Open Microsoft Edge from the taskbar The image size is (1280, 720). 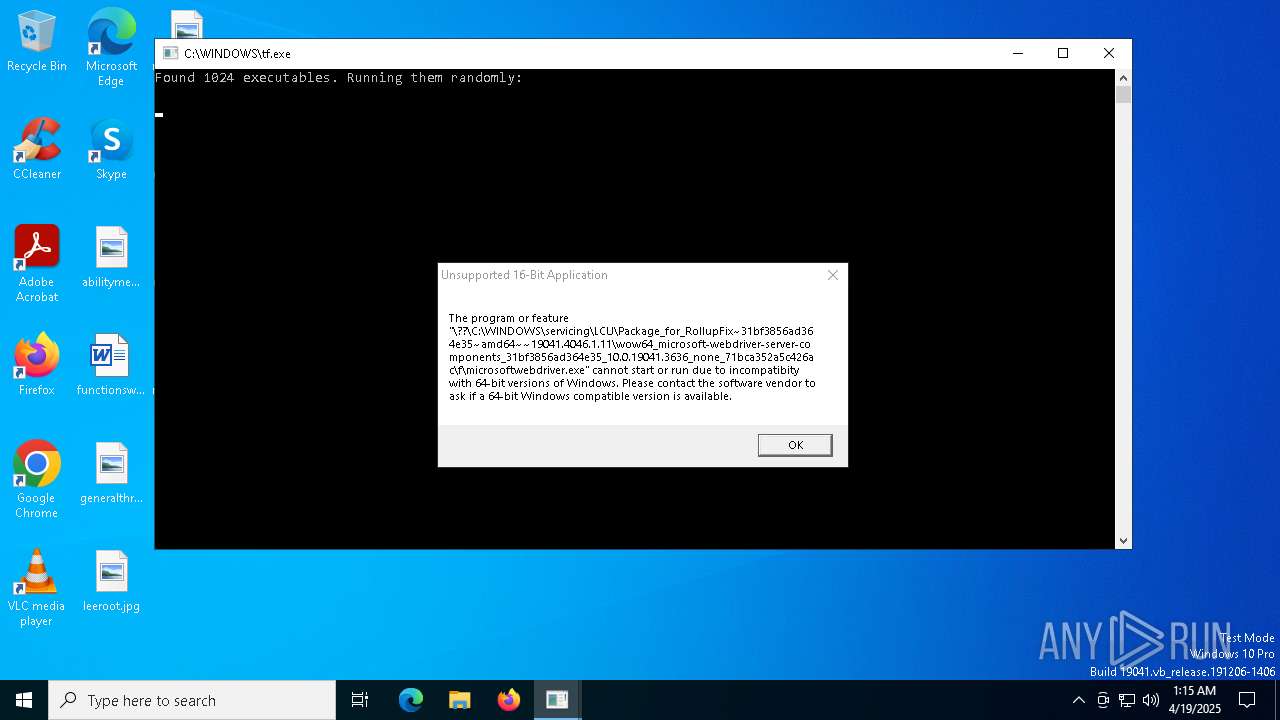(x=411, y=700)
